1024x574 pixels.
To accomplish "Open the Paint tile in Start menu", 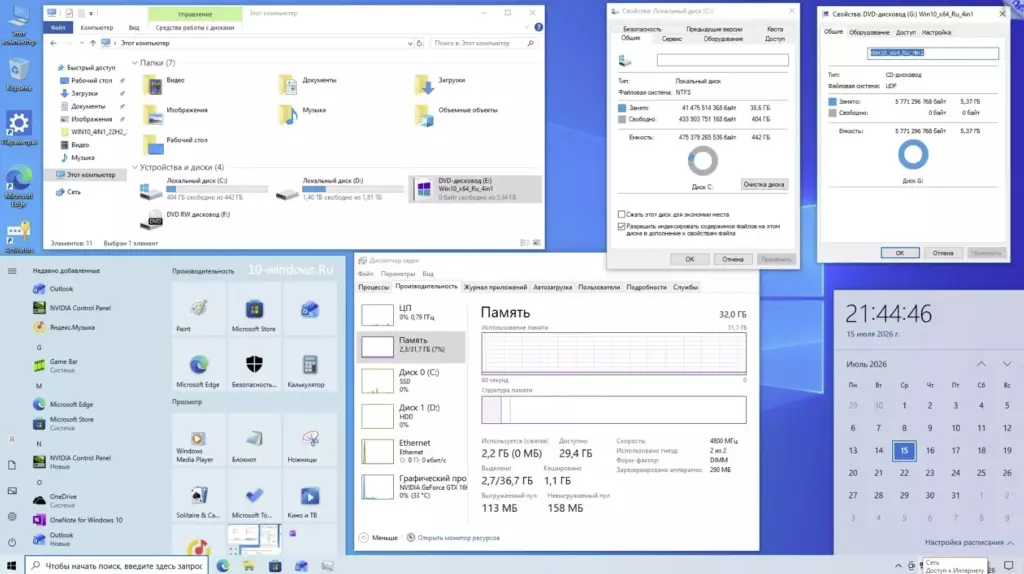I will click(199, 309).
